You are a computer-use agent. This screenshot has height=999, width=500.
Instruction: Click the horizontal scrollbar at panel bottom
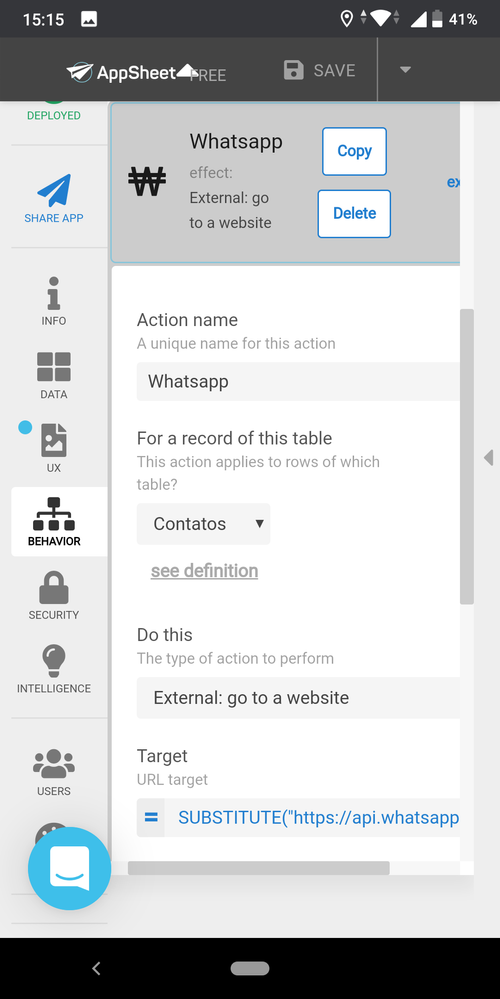click(259, 868)
